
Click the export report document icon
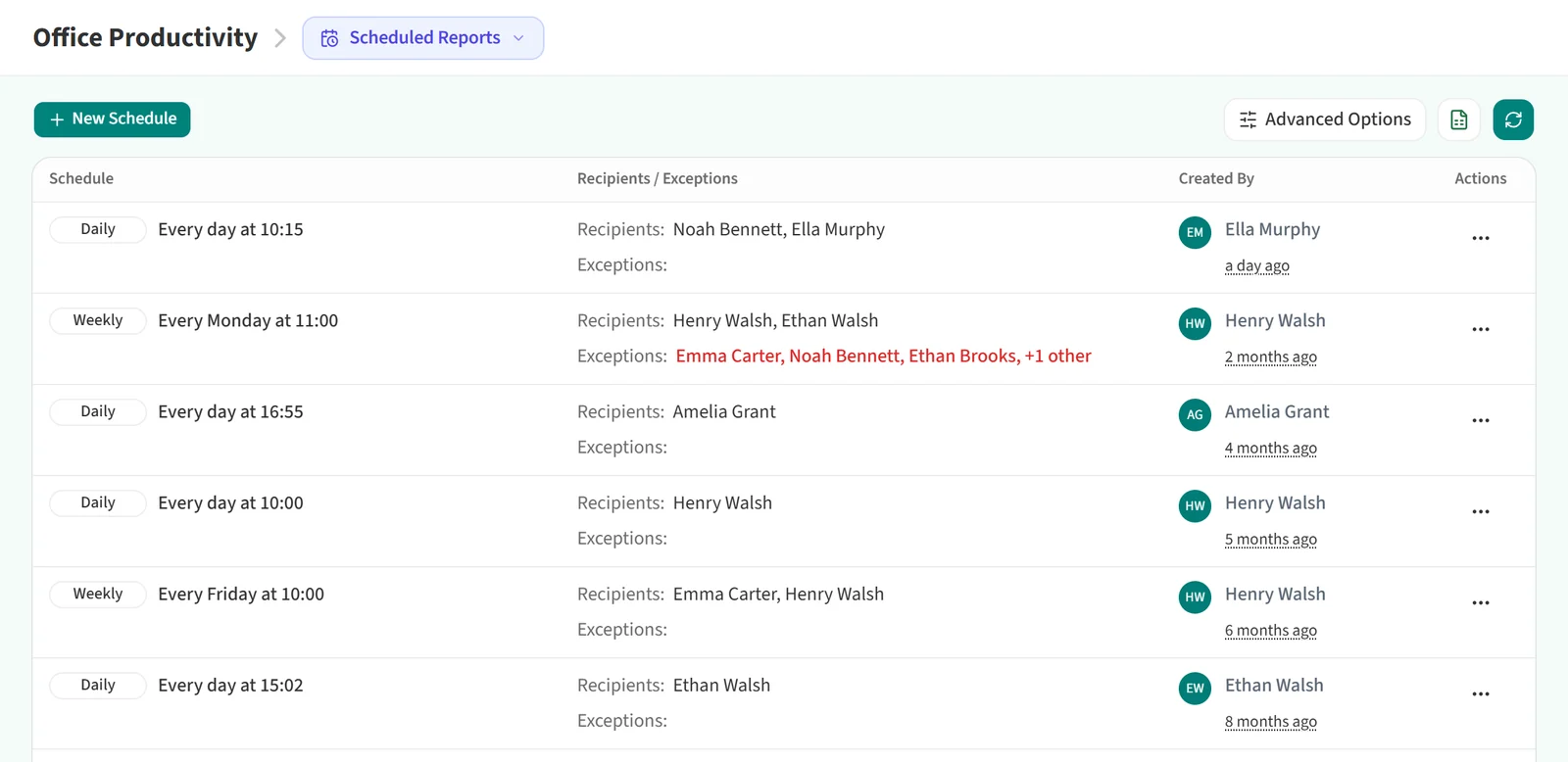[1459, 119]
